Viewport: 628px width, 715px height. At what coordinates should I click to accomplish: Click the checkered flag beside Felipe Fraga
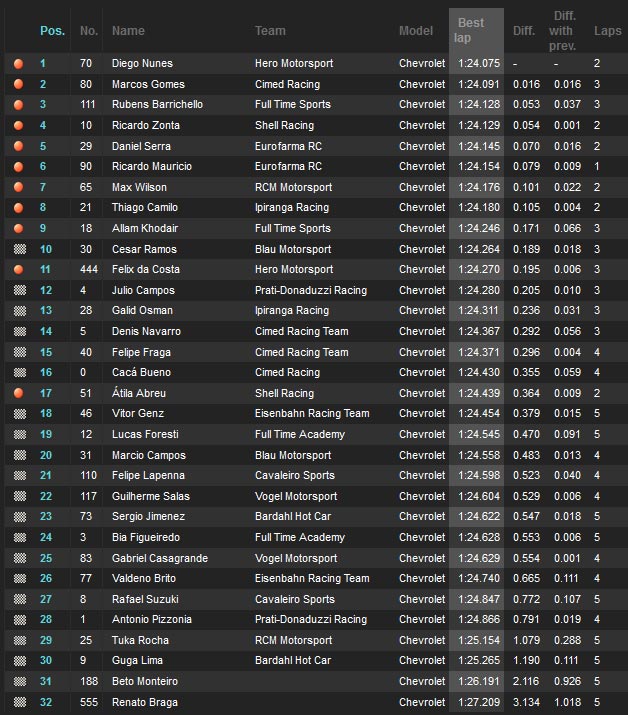coord(20,352)
